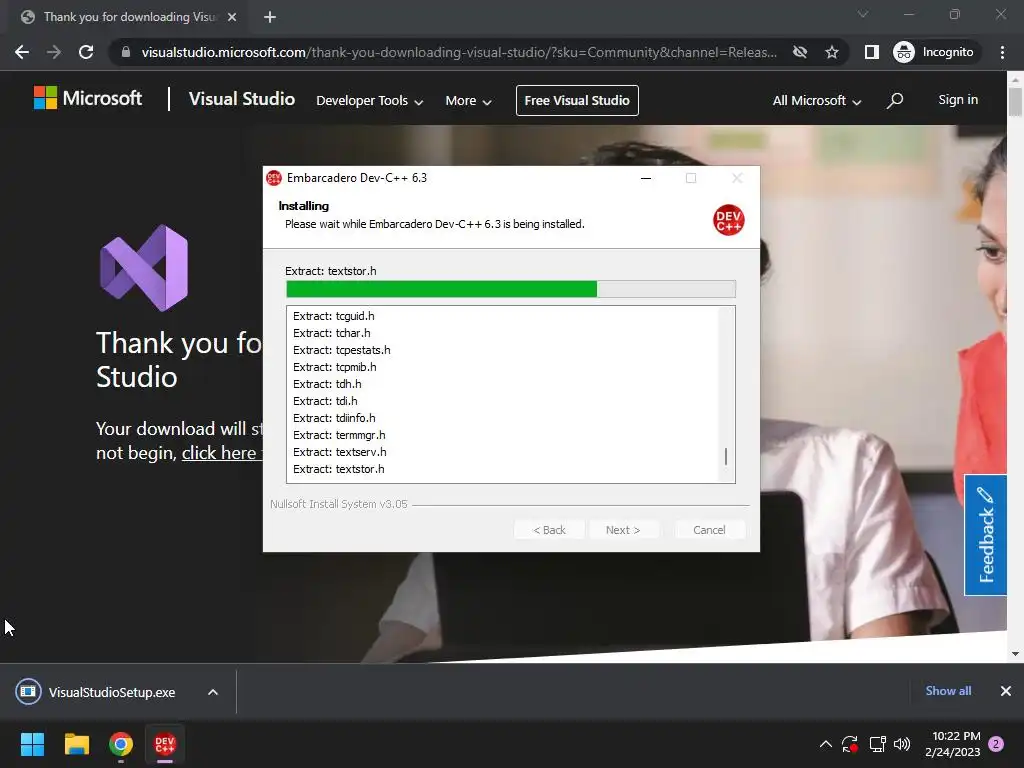The image size is (1024, 768).
Task: Select log line 'Extract: tdiinfo.h'
Action: pos(334,418)
